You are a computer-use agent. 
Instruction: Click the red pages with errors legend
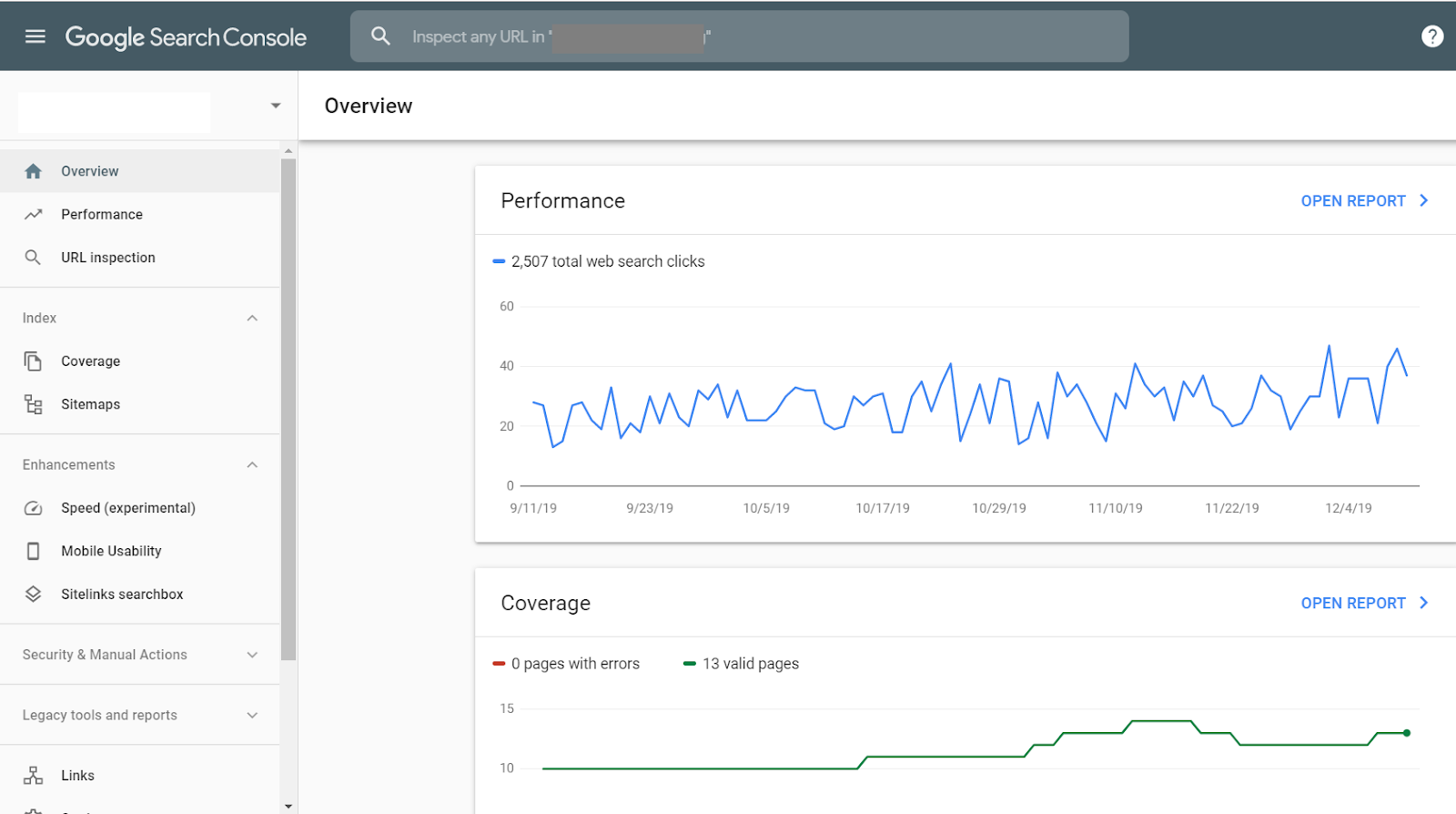(x=566, y=664)
